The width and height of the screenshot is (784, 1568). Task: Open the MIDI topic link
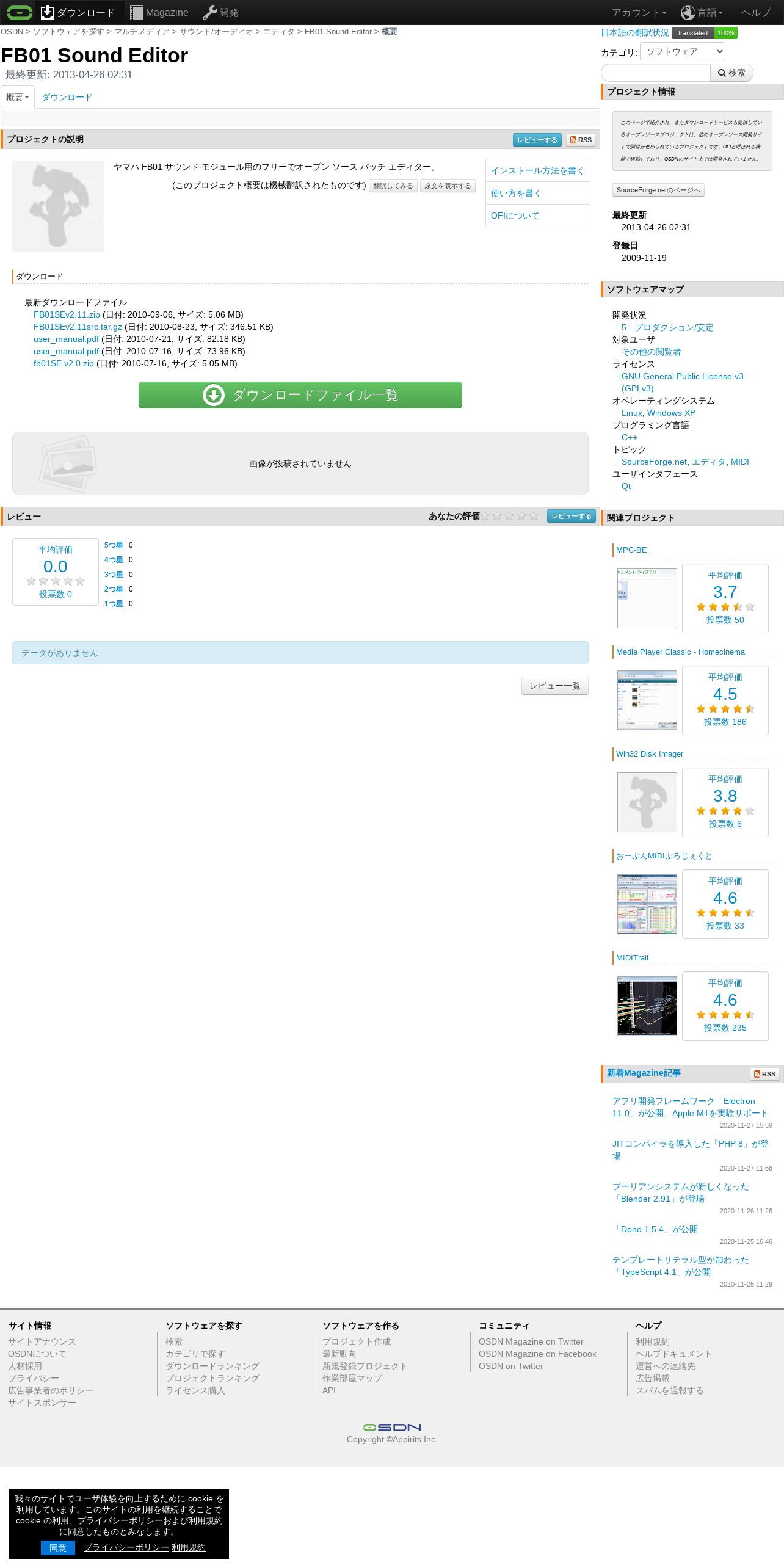[739, 462]
